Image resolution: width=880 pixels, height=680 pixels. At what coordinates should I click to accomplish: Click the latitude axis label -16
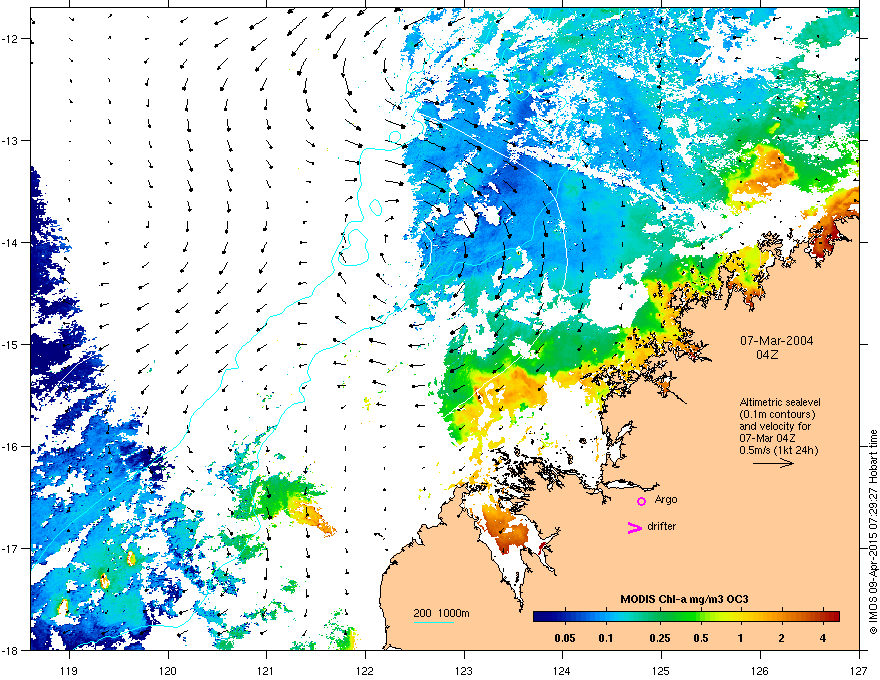tap(10, 447)
